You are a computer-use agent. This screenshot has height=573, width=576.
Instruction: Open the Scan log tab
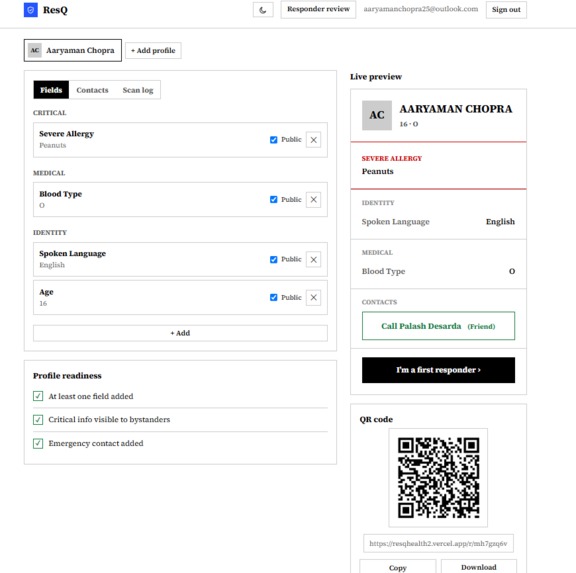point(138,90)
